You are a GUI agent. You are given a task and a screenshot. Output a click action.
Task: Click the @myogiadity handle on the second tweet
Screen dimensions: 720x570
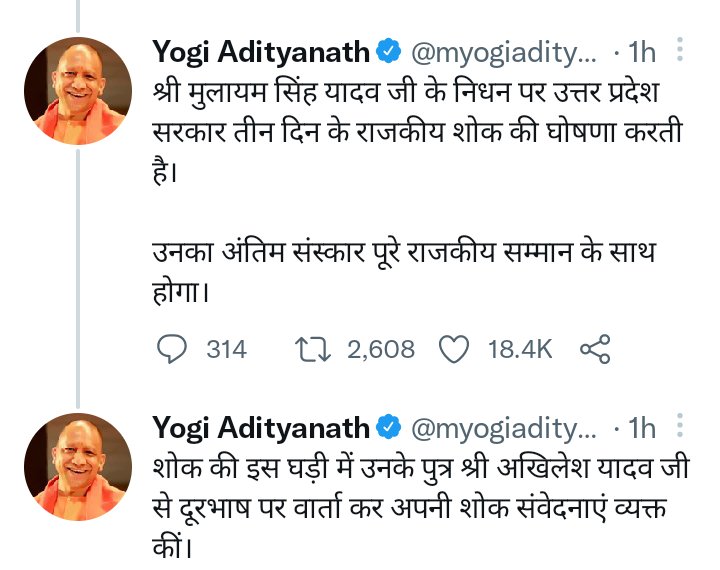coord(503,429)
